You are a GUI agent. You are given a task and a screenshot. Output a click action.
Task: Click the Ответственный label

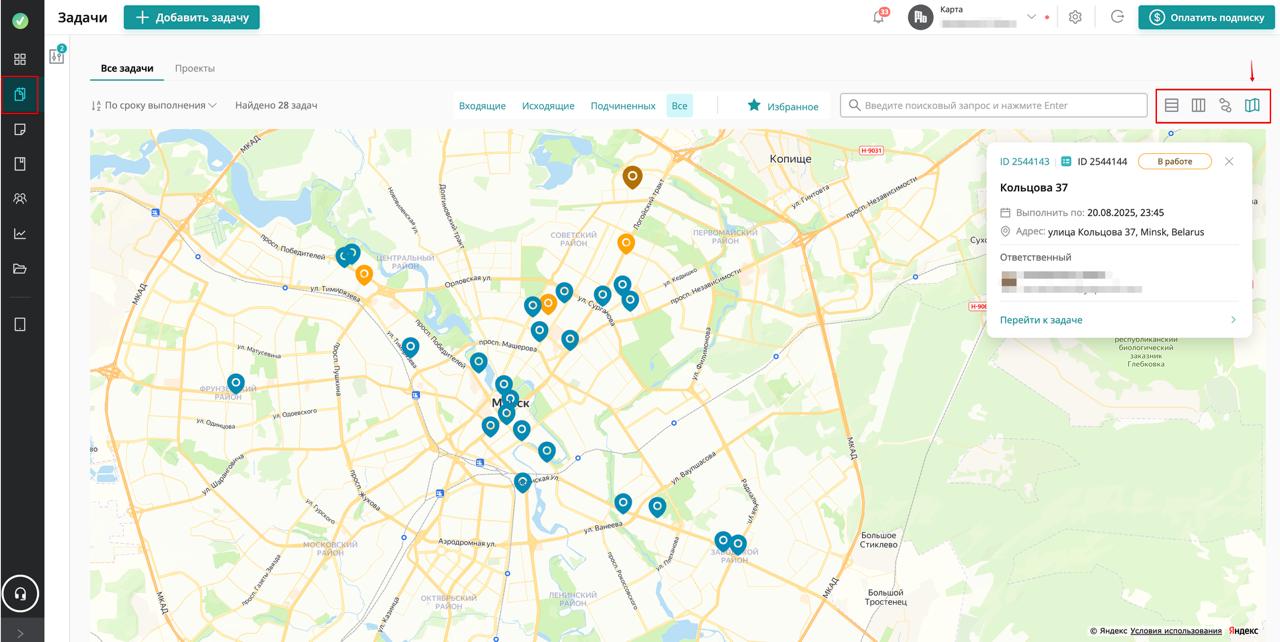1036,257
